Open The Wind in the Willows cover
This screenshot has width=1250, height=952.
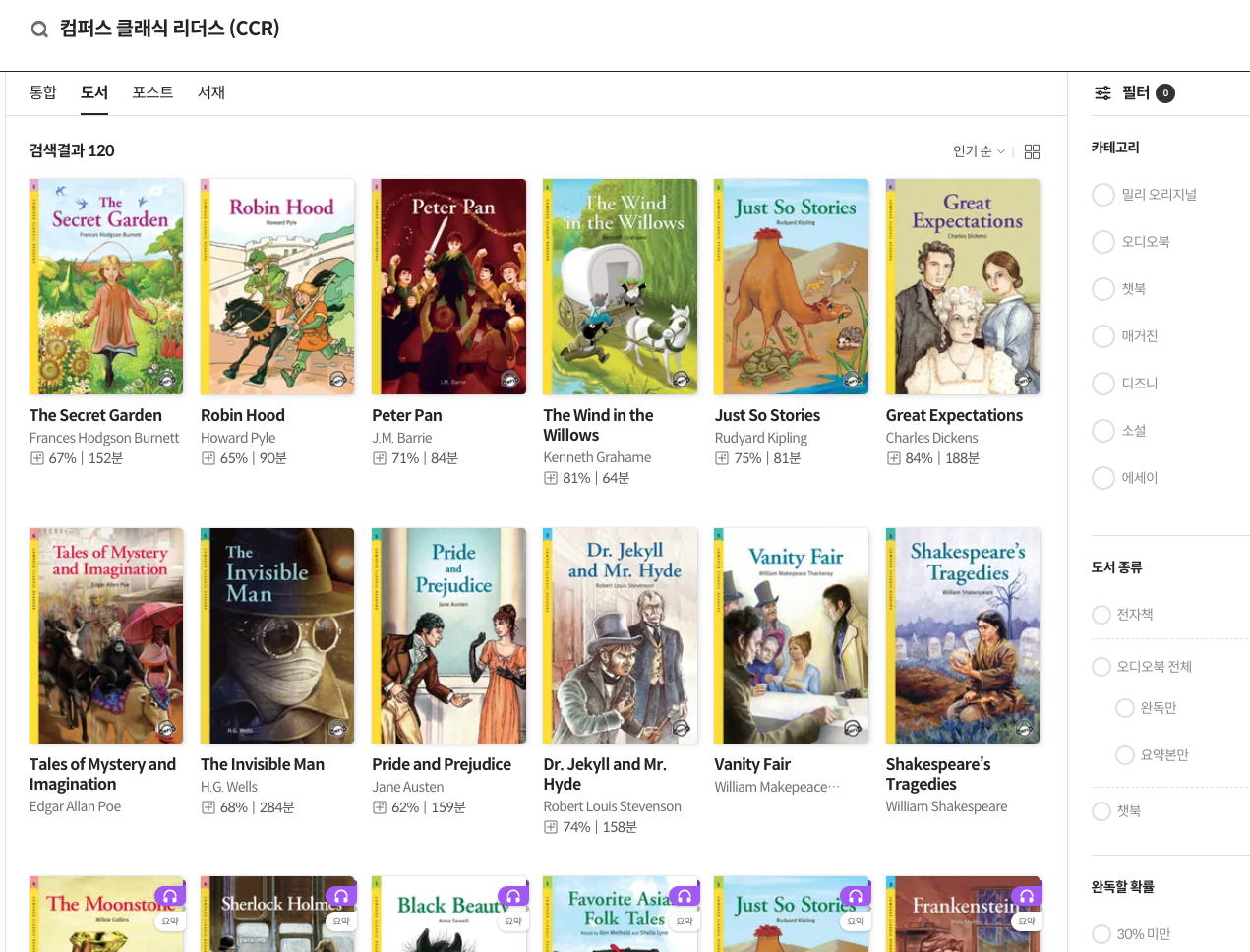(x=620, y=287)
